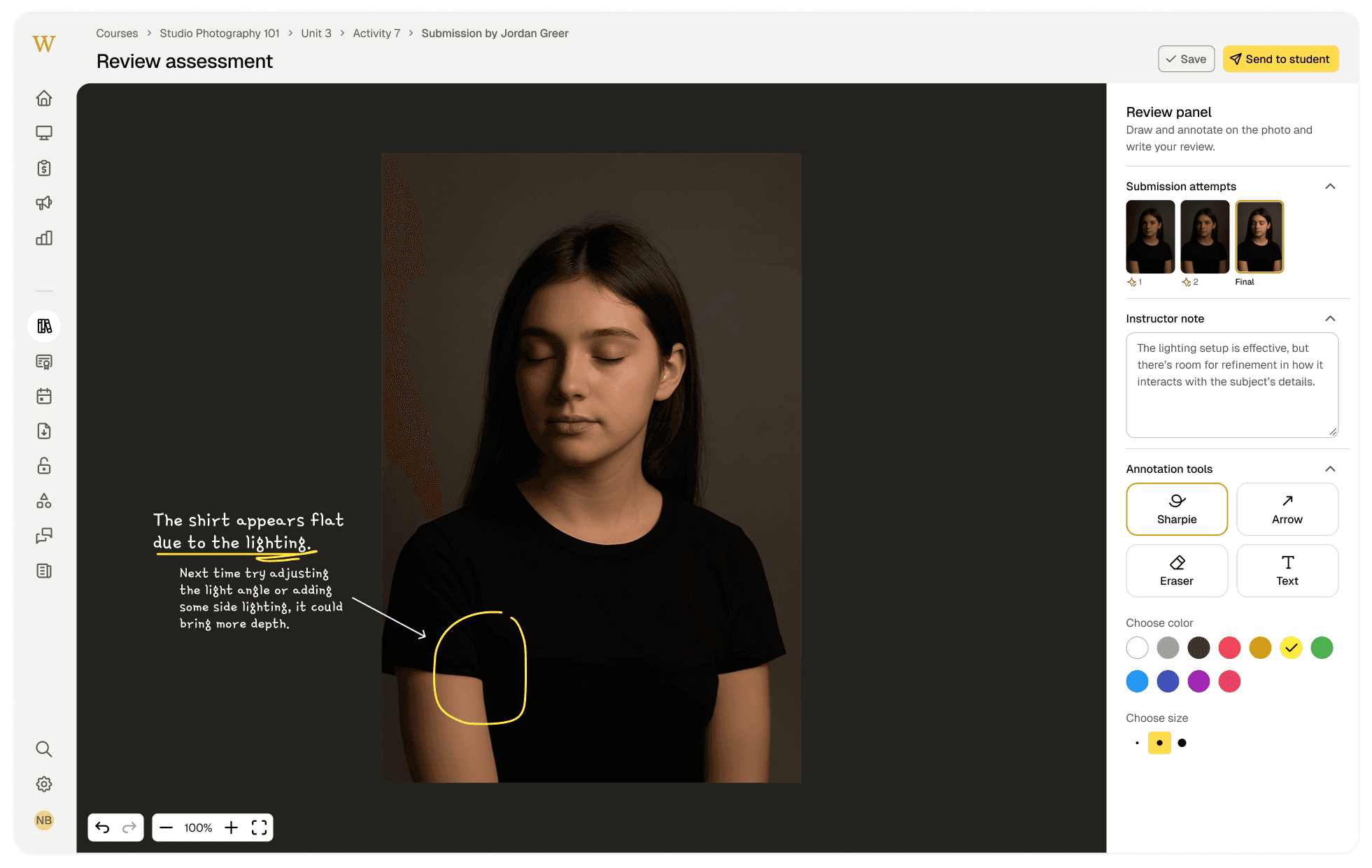
Task: Collapse the Submission attempts section
Action: pos(1330,186)
